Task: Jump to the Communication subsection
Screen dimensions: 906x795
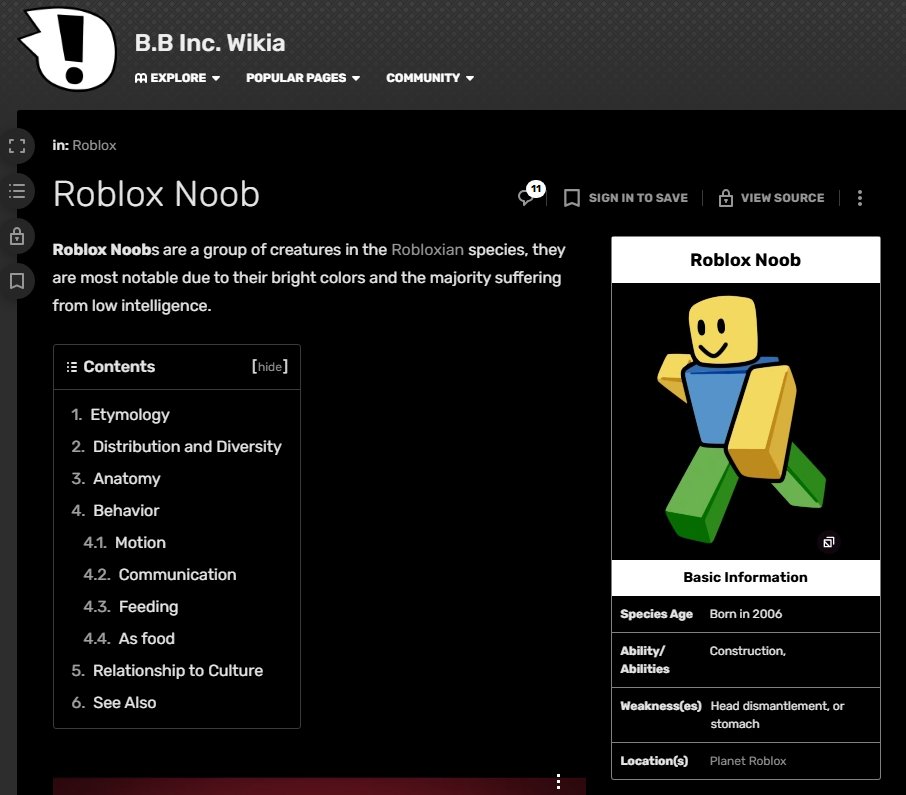Action: point(177,575)
